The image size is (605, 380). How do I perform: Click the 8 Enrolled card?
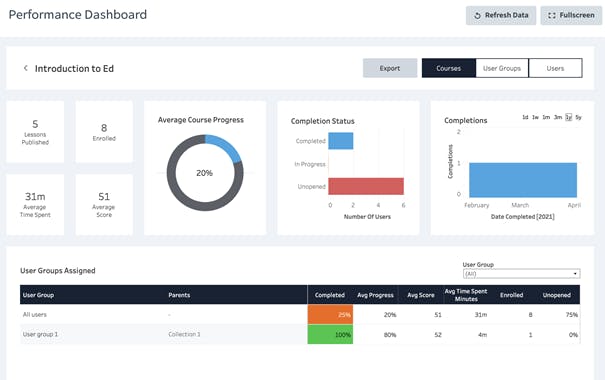104,132
